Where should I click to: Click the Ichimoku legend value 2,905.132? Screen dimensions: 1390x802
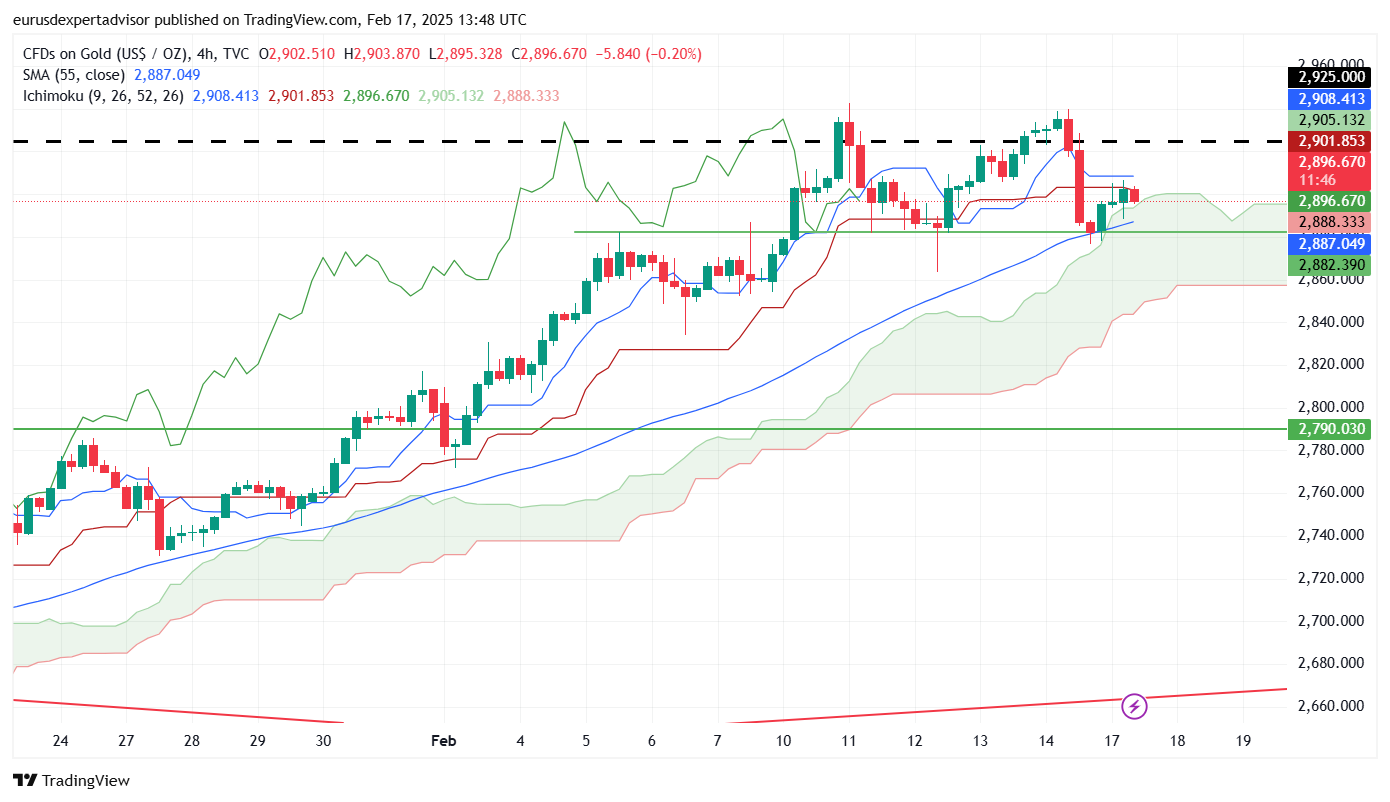(x=451, y=96)
